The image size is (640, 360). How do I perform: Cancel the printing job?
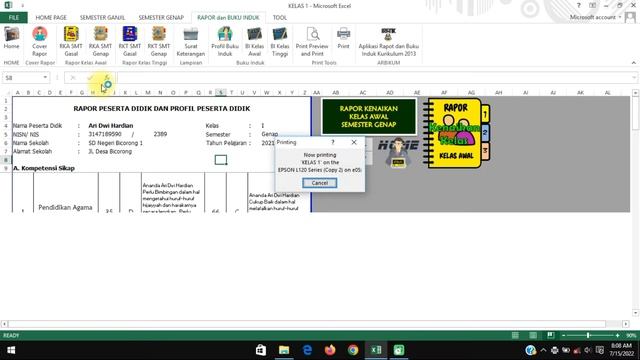pyautogui.click(x=320, y=183)
